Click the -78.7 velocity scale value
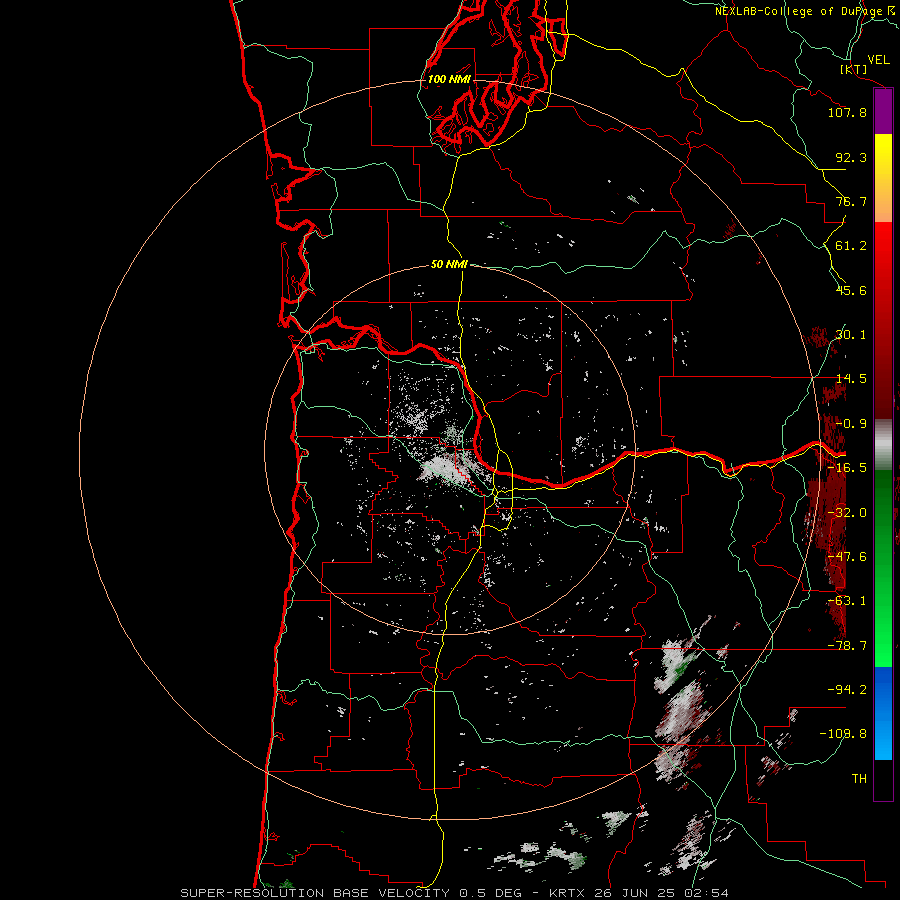This screenshot has height=900, width=900. 847,646
